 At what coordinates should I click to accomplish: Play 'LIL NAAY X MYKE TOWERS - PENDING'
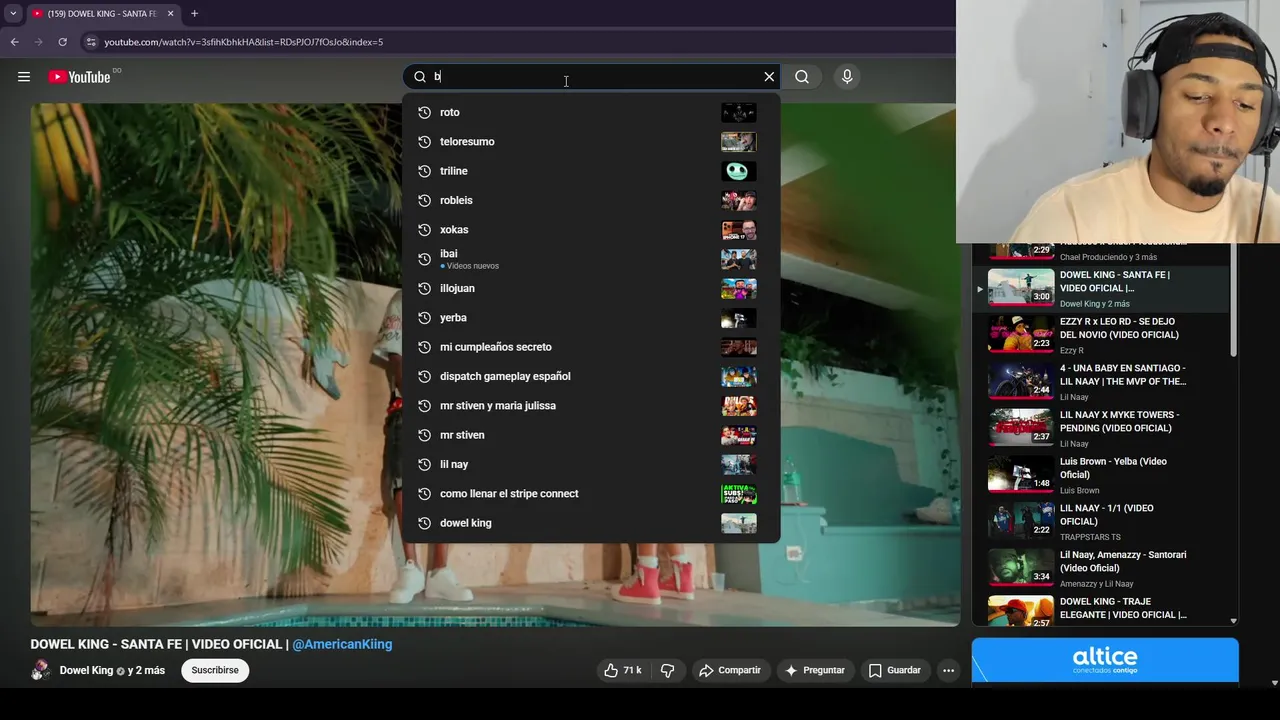pos(1107,428)
